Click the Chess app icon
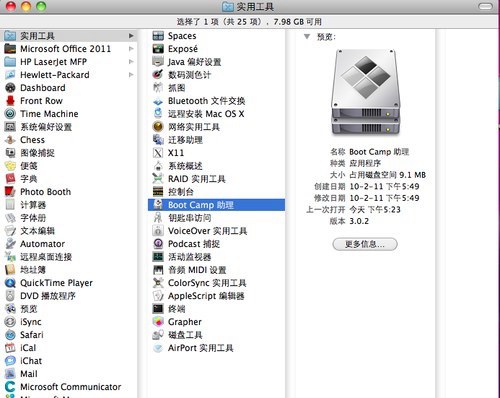This screenshot has width=500, height=398. (x=10, y=140)
